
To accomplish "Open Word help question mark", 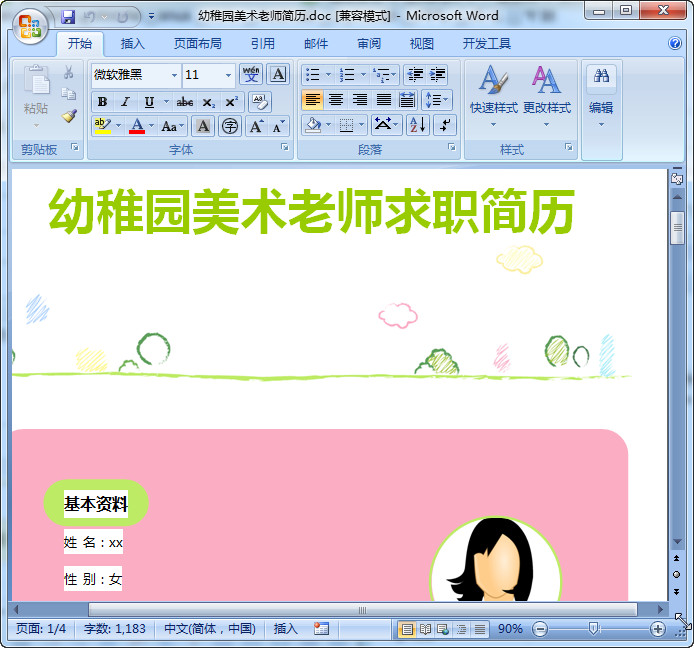I will [x=675, y=43].
